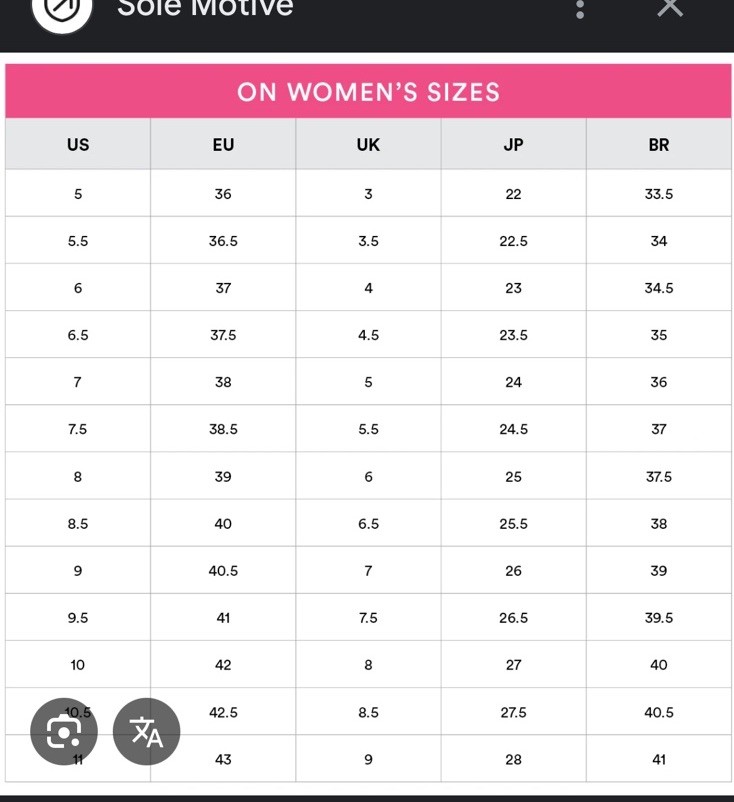Tap the Sole Motive site logo icon
The image size is (734, 802).
[62, 10]
